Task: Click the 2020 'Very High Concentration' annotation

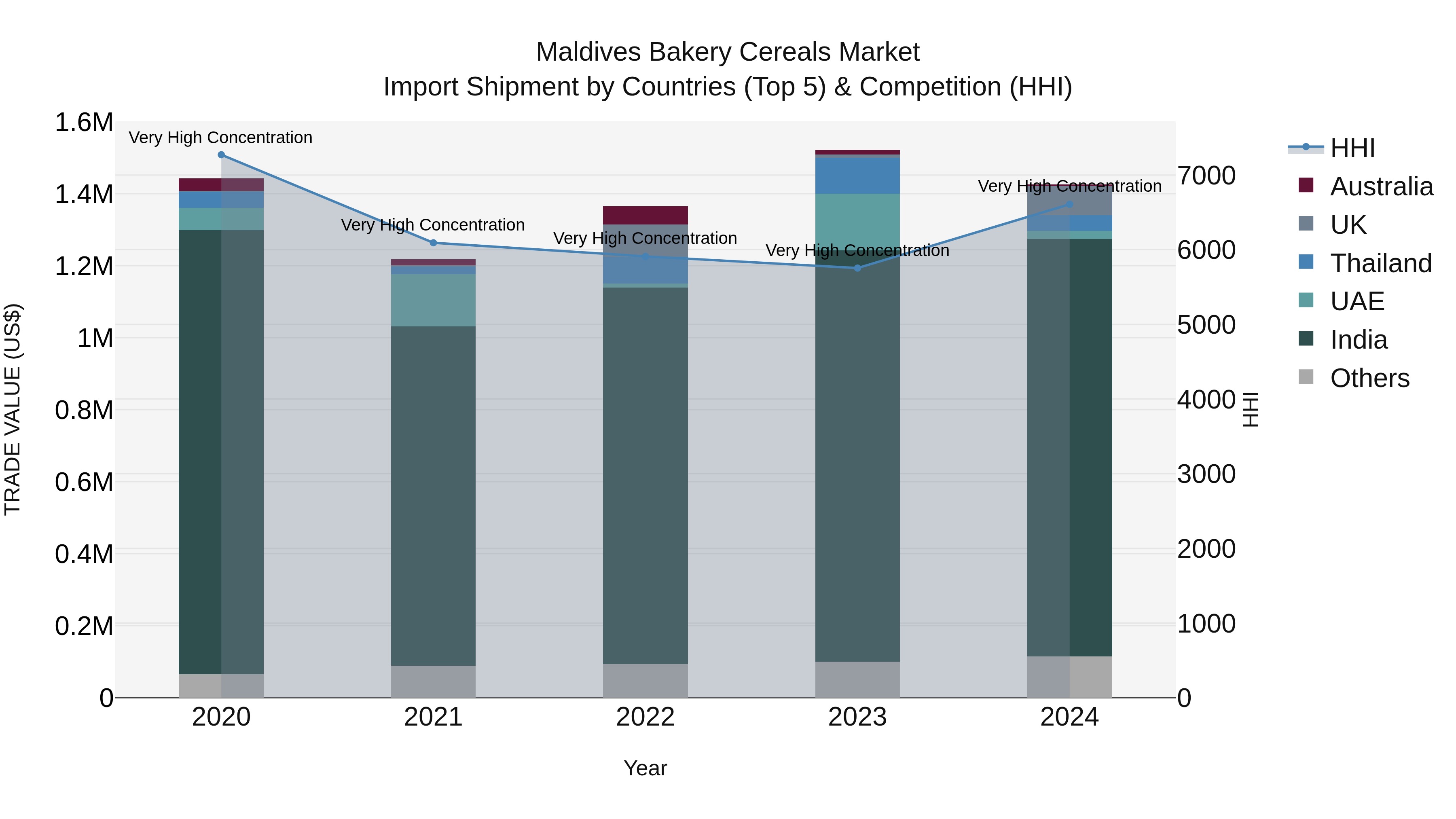Action: point(220,138)
